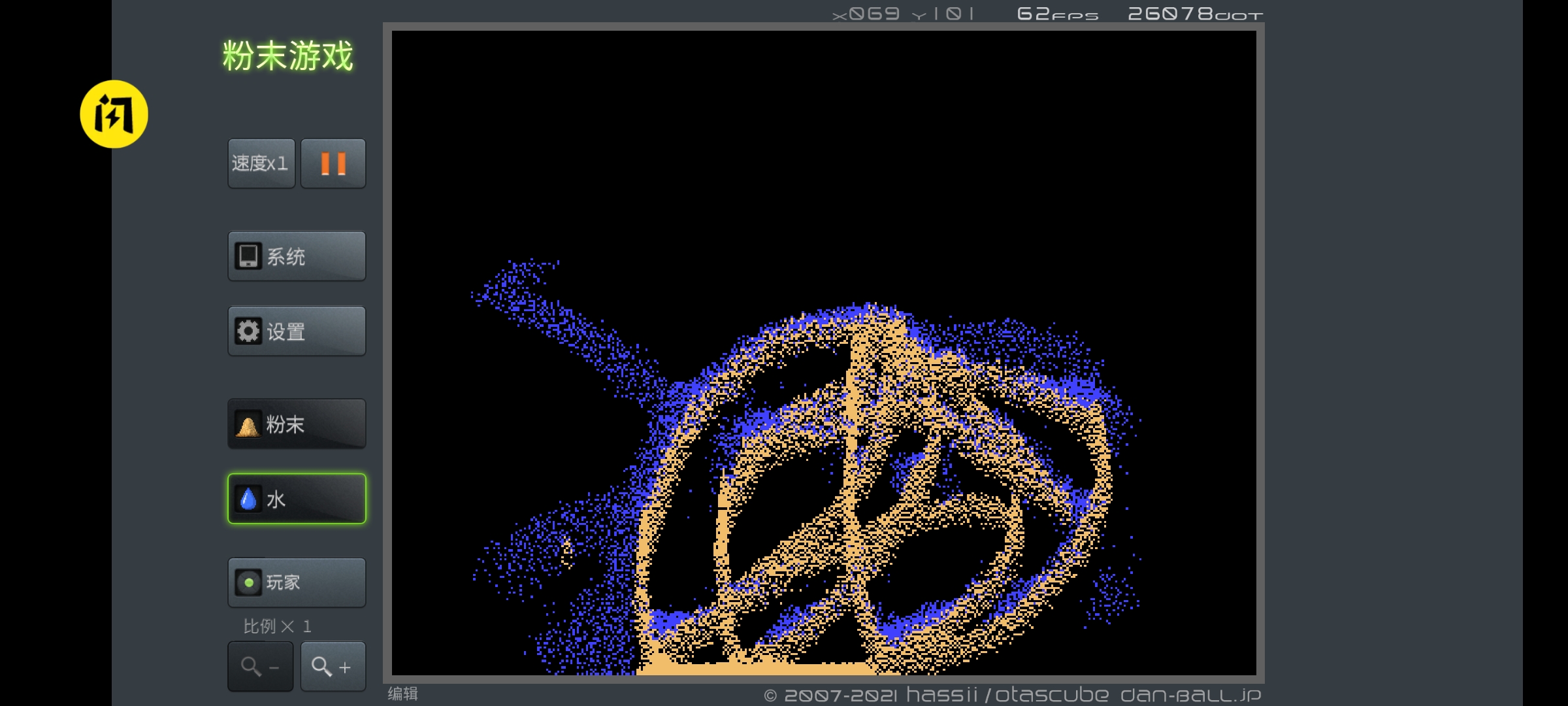Click the solid sand pile at the canvas bottom
Screen dimensions: 1568x706
(751, 669)
